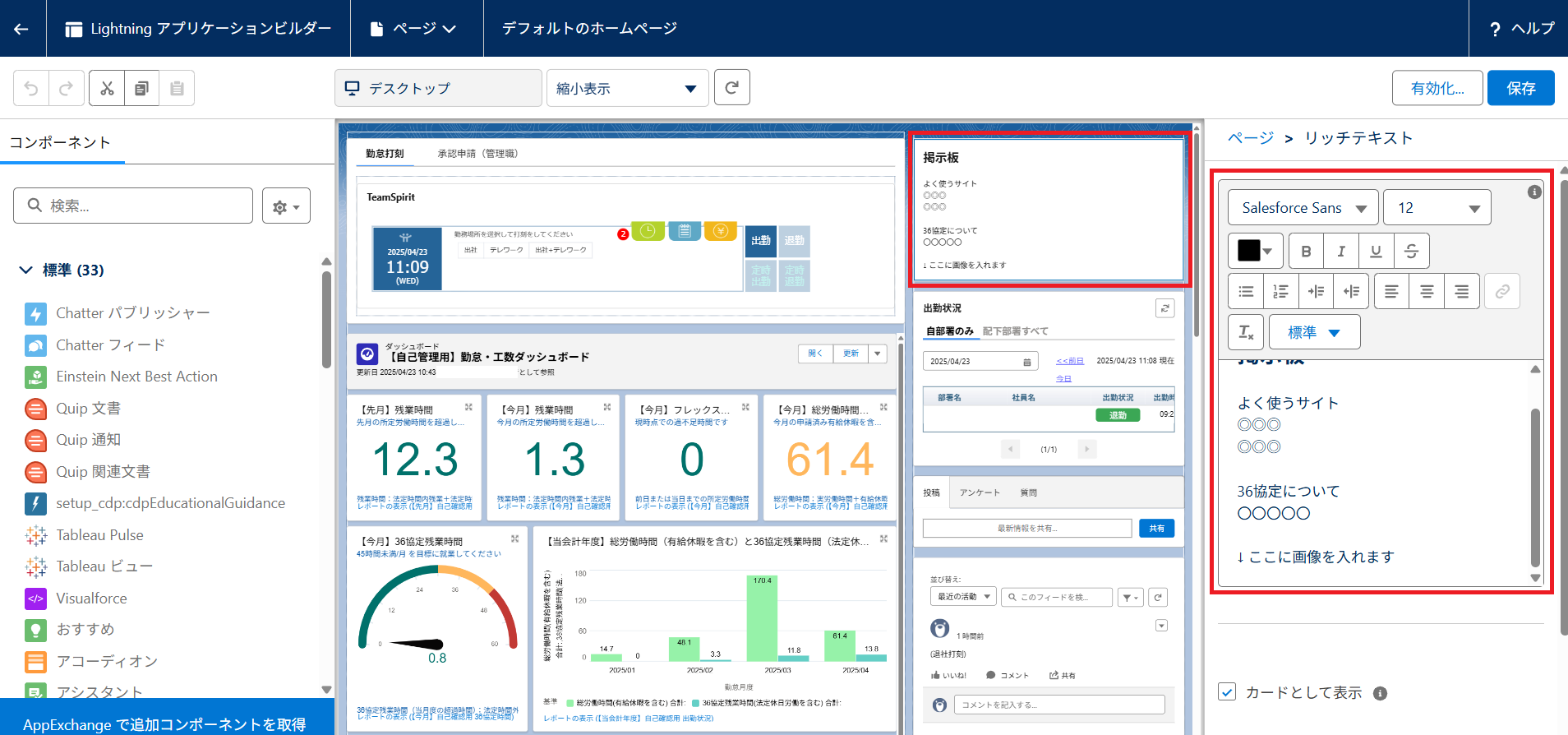The height and width of the screenshot is (735, 1568).
Task: Click the Undo icon in the toolbar
Action: point(31,88)
